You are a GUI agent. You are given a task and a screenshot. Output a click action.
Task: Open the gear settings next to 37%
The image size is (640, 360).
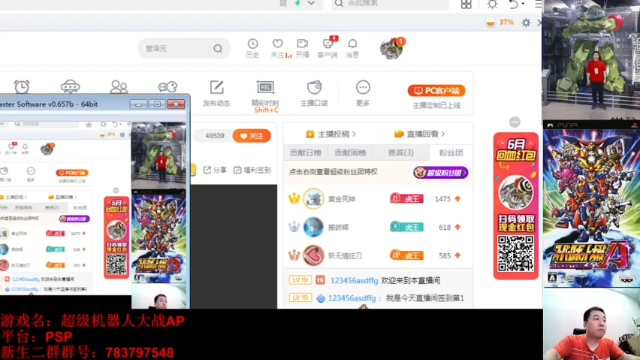pos(526,22)
